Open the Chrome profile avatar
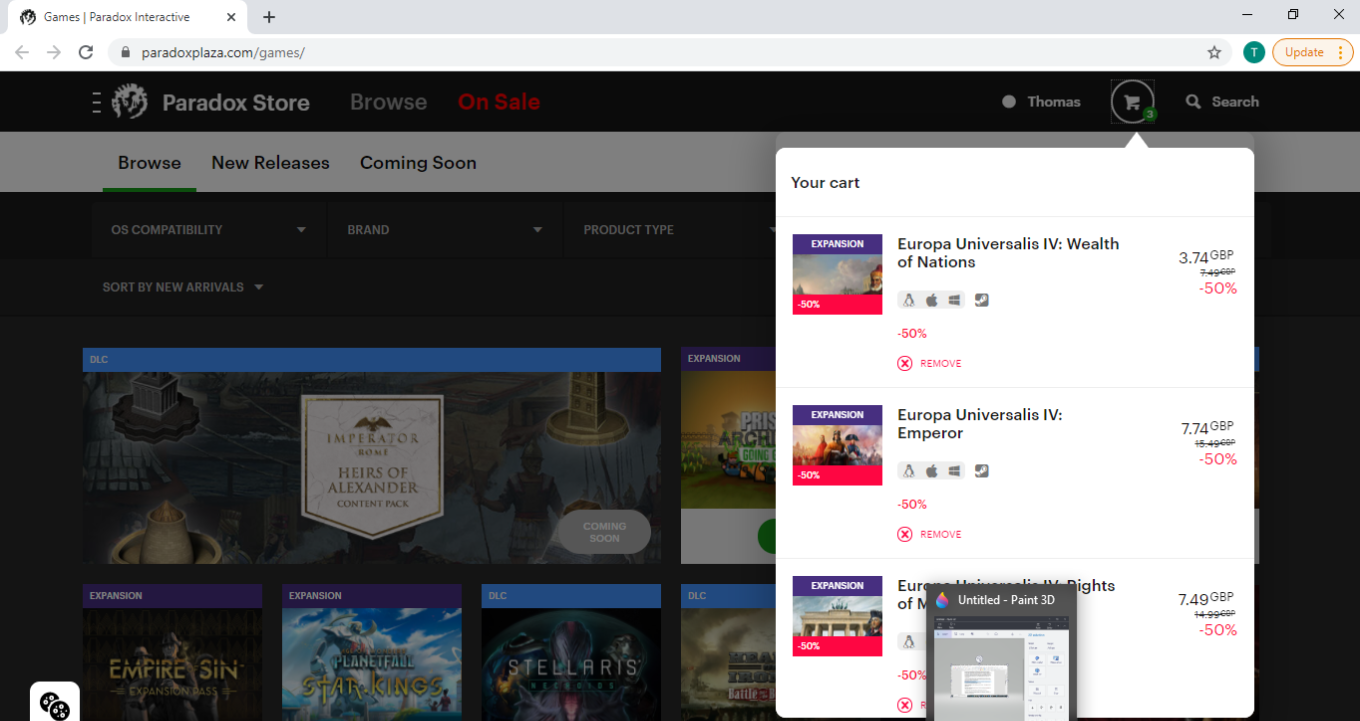 (1254, 52)
